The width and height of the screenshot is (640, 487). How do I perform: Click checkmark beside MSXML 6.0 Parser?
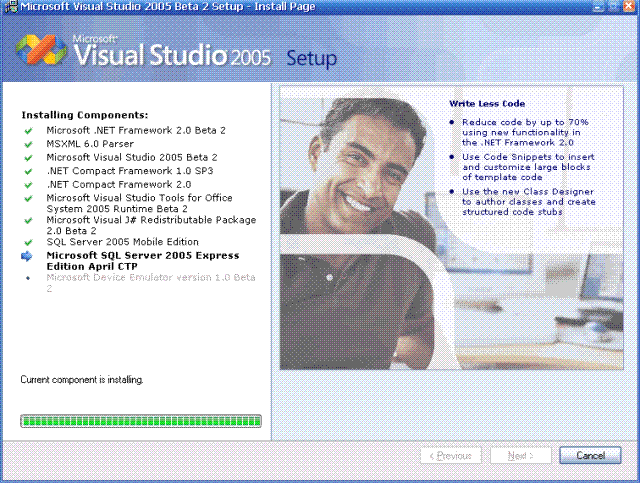click(x=28, y=144)
